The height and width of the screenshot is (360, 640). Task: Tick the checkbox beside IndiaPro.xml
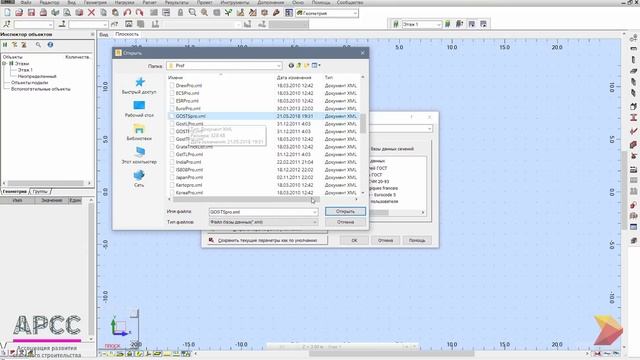(172, 162)
